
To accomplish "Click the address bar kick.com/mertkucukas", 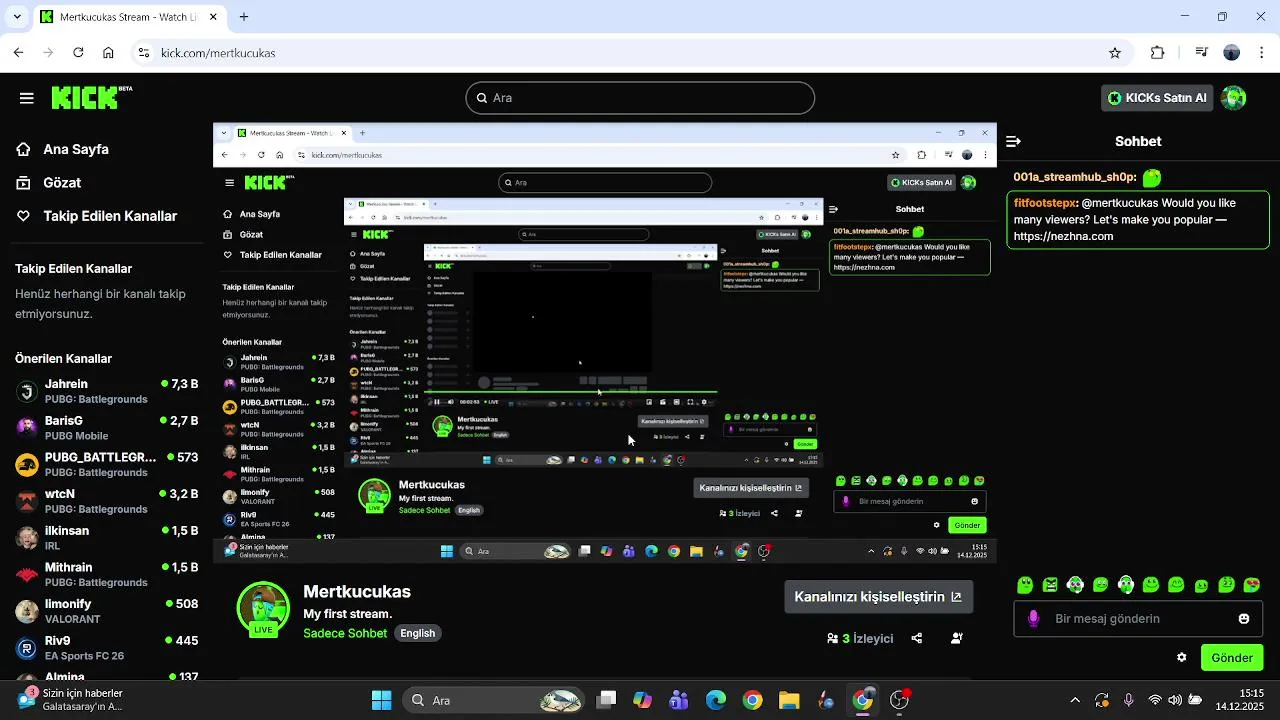I will 630,53.
